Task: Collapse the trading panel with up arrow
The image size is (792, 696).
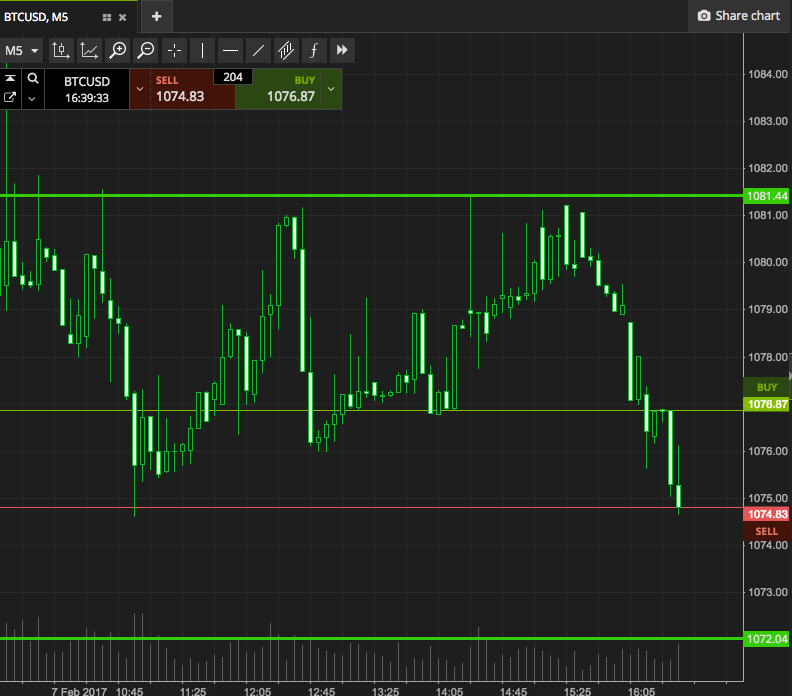Action: coord(10,78)
